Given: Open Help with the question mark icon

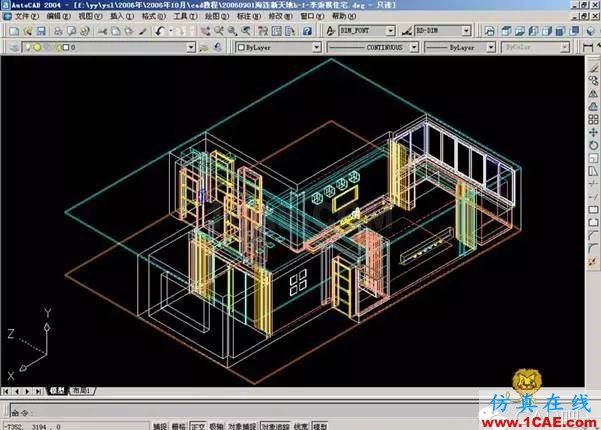Looking at the screenshot, I should tap(307, 31).
